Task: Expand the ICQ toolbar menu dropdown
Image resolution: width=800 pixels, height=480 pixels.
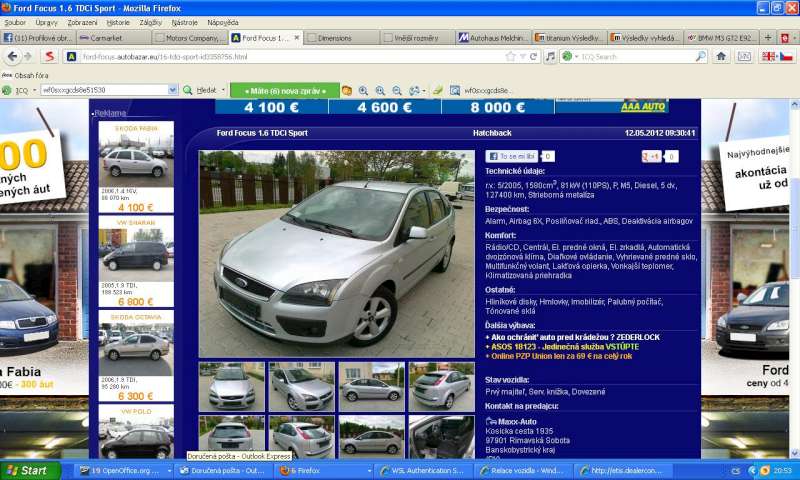Action: (33, 90)
